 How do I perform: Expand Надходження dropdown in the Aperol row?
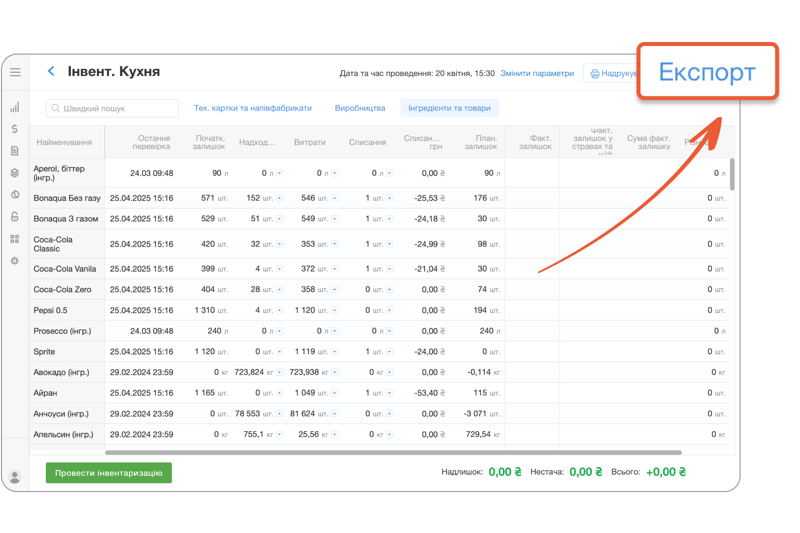(x=280, y=173)
